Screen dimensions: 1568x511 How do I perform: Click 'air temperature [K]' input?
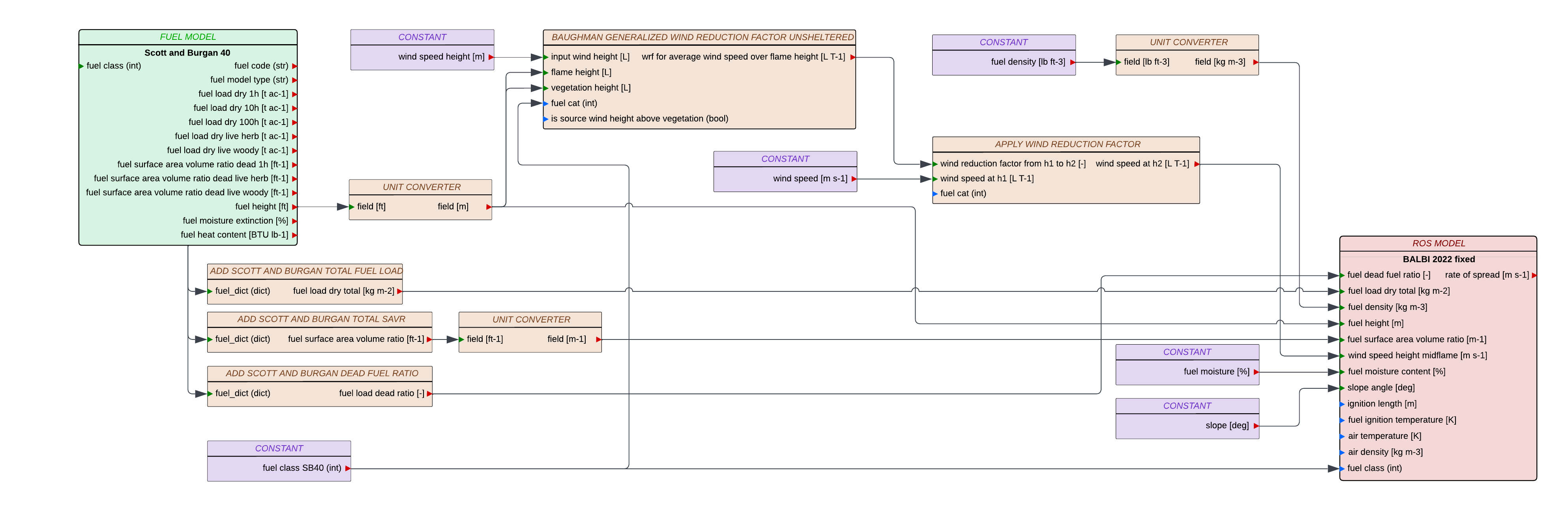pyautogui.click(x=1384, y=436)
